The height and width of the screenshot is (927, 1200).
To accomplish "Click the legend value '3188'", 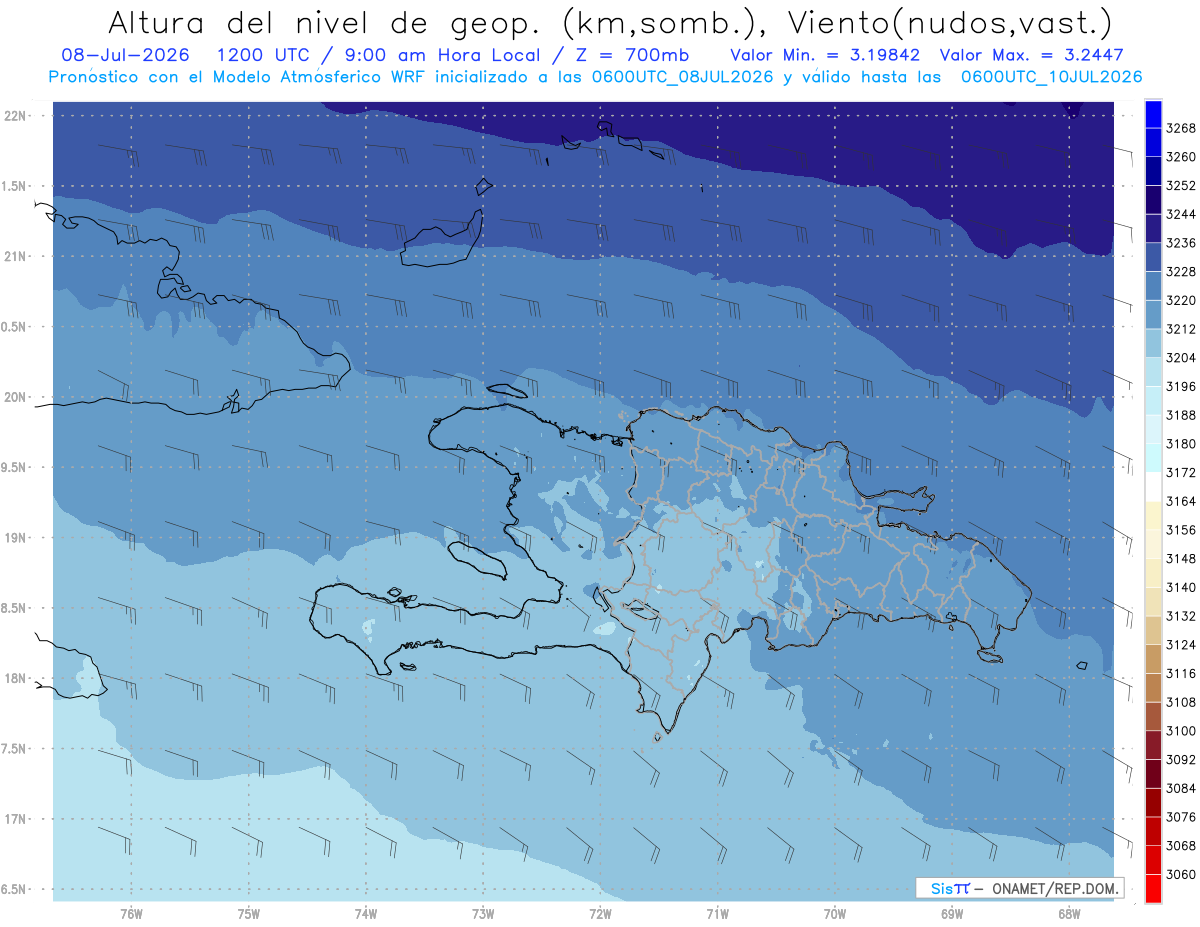I will pyautogui.click(x=1181, y=415).
